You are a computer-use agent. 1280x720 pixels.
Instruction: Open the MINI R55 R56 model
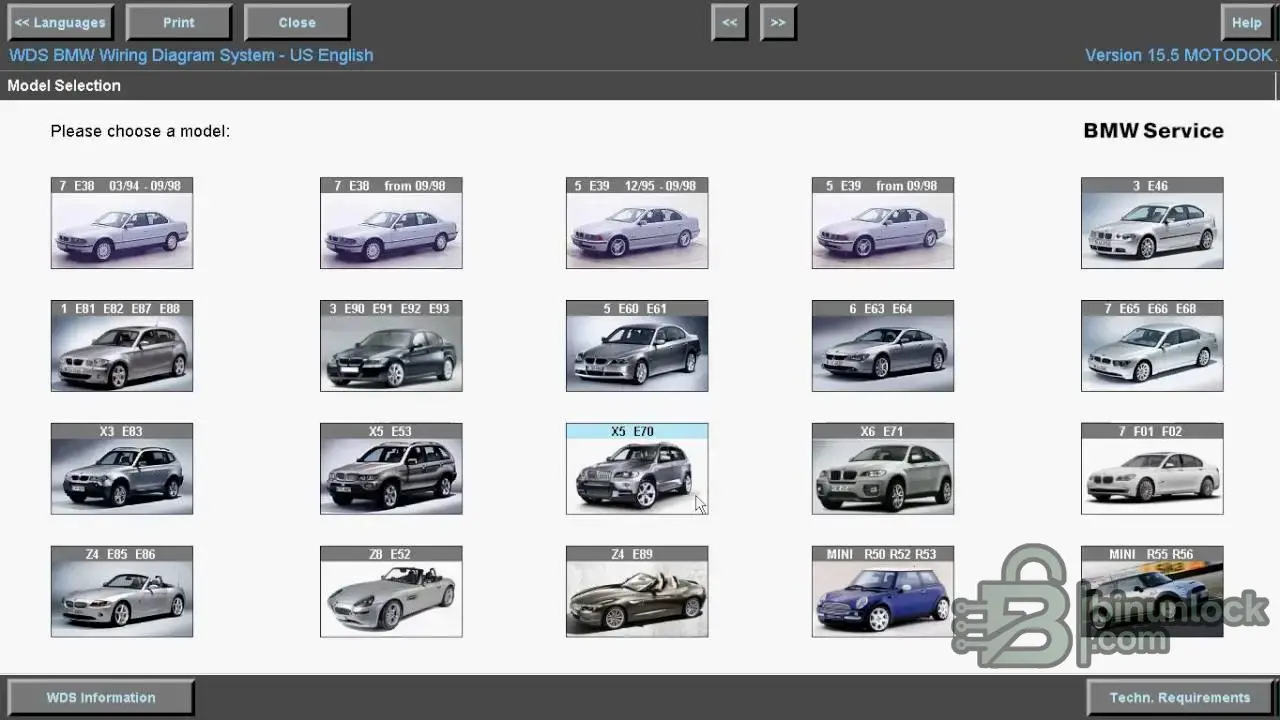[x=1152, y=592]
